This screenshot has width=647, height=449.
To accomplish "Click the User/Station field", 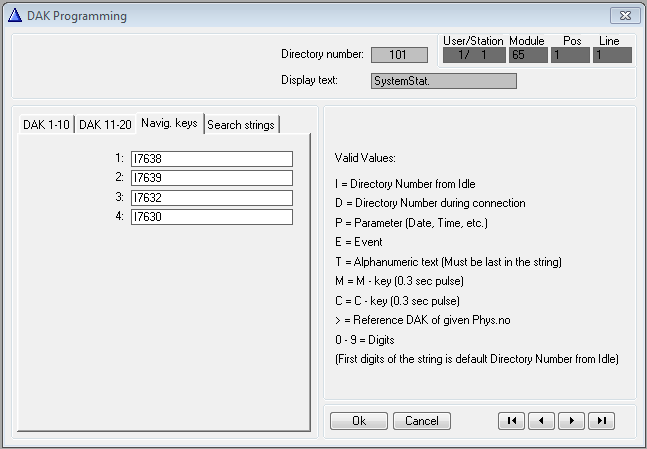I will click(473, 55).
